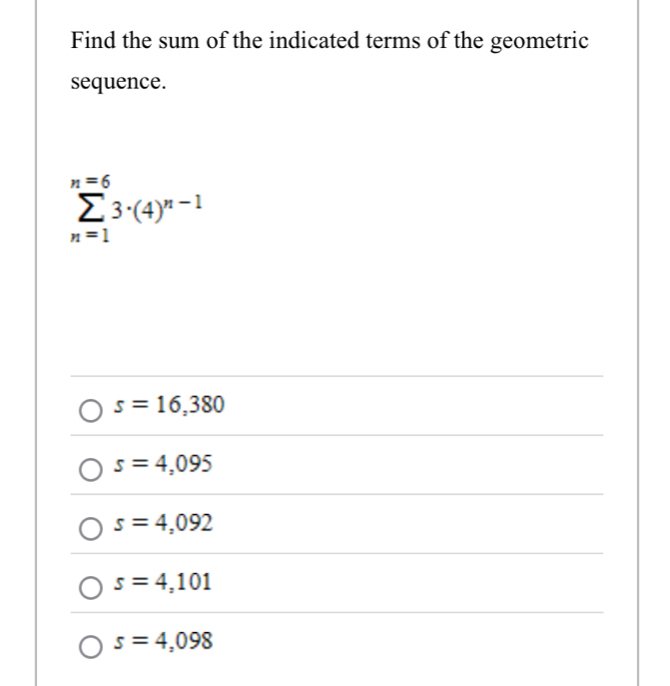Click the words "indicated terms" in the question
Screen dimensions: 670x686
tap(311, 42)
